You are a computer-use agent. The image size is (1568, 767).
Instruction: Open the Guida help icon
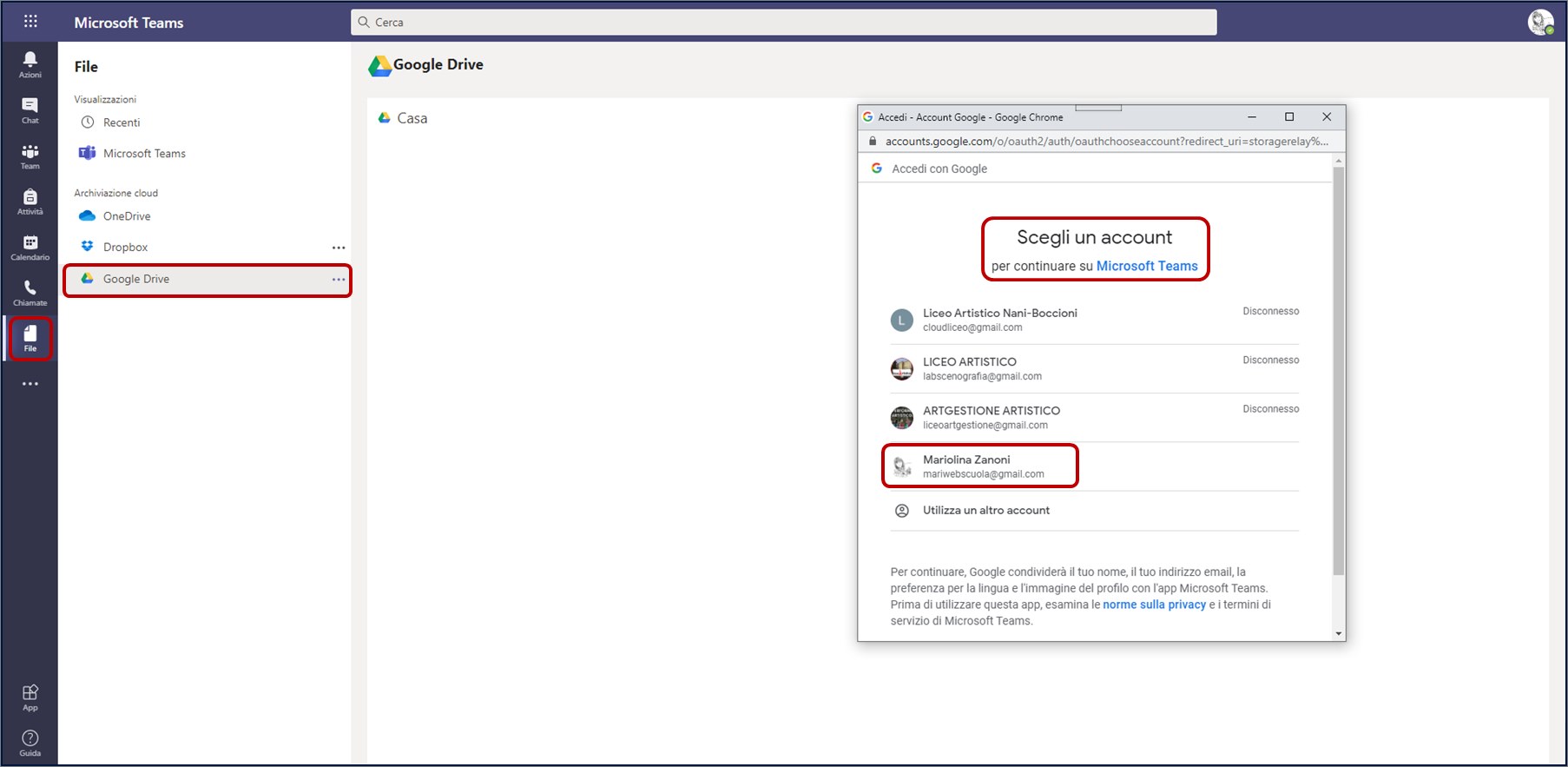[30, 744]
